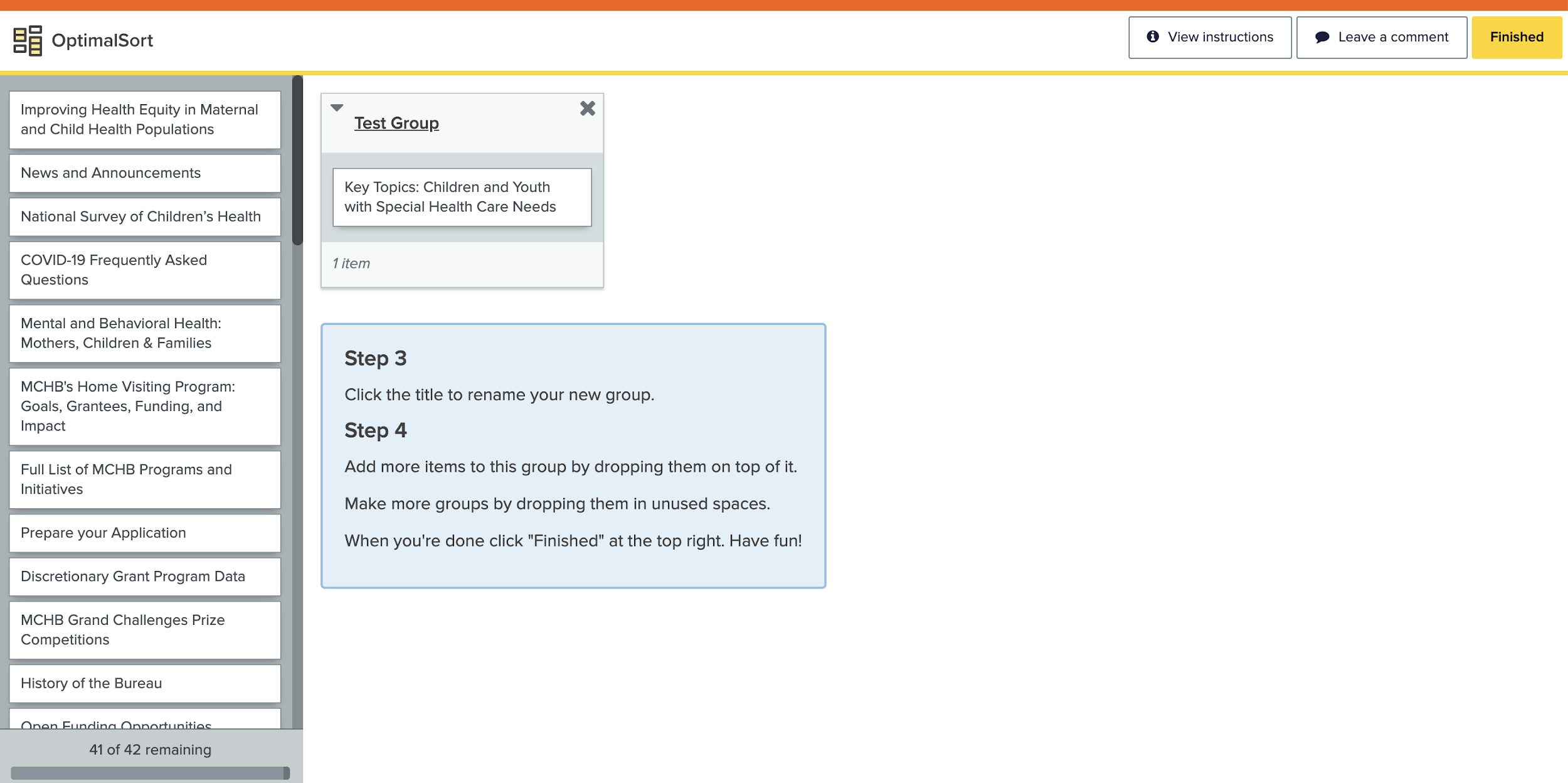Pick the COVID-19 Frequently Asked Questions card

point(145,270)
